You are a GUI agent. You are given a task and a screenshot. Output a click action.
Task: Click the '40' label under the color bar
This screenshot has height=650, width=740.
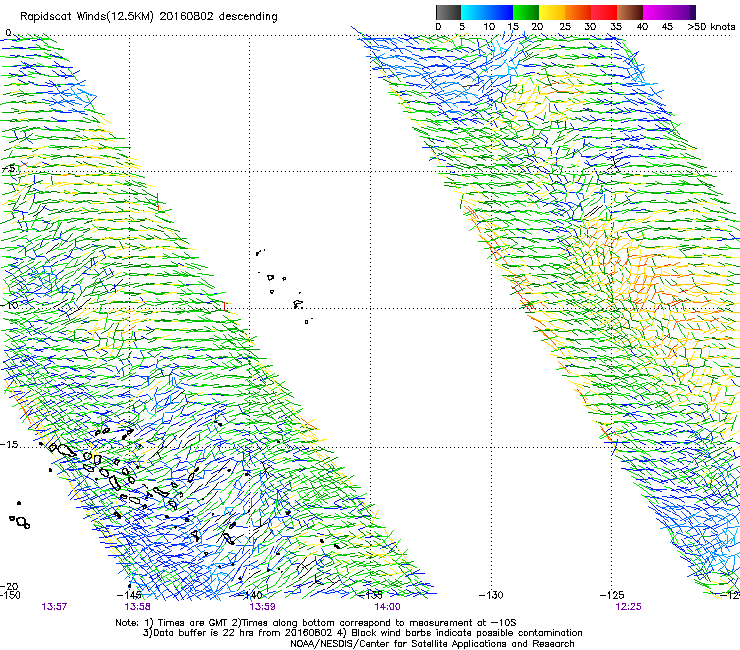click(642, 26)
